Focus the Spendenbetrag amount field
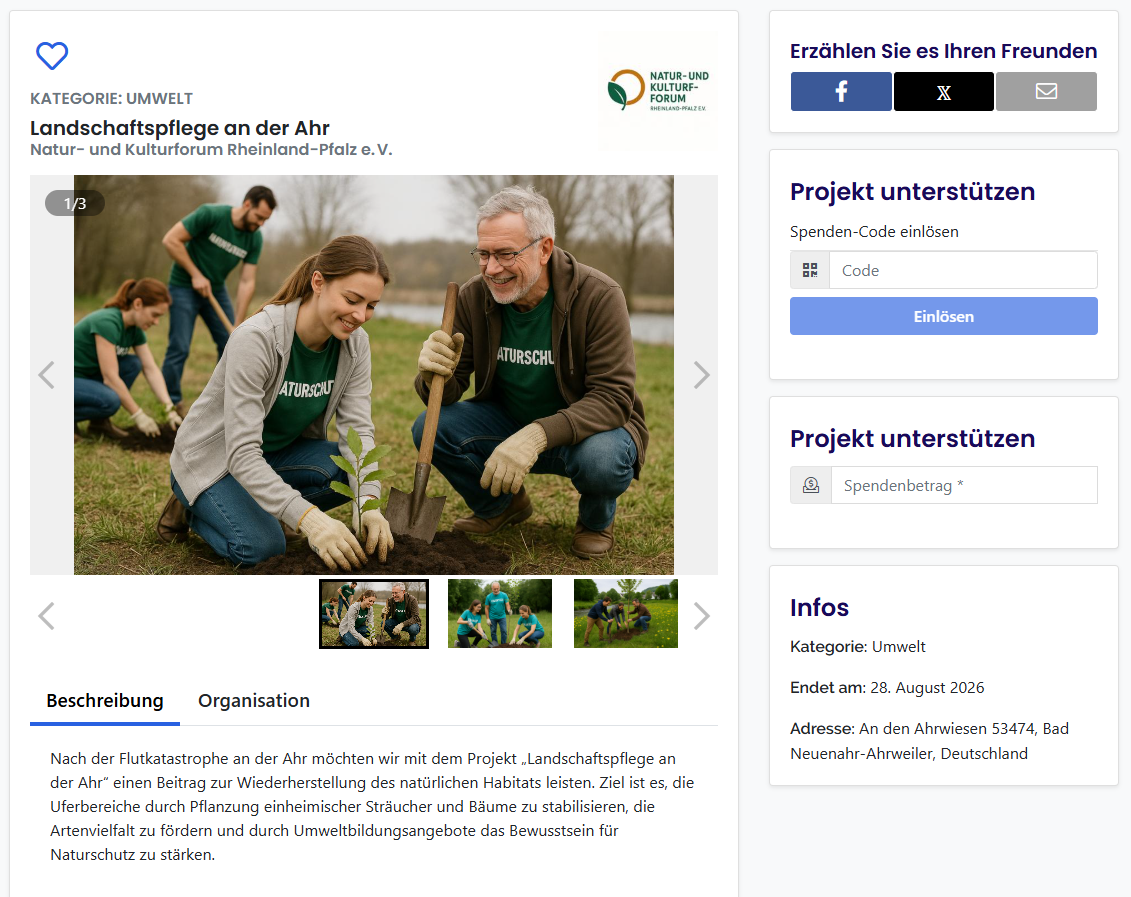Image resolution: width=1131 pixels, height=897 pixels. click(x=964, y=485)
